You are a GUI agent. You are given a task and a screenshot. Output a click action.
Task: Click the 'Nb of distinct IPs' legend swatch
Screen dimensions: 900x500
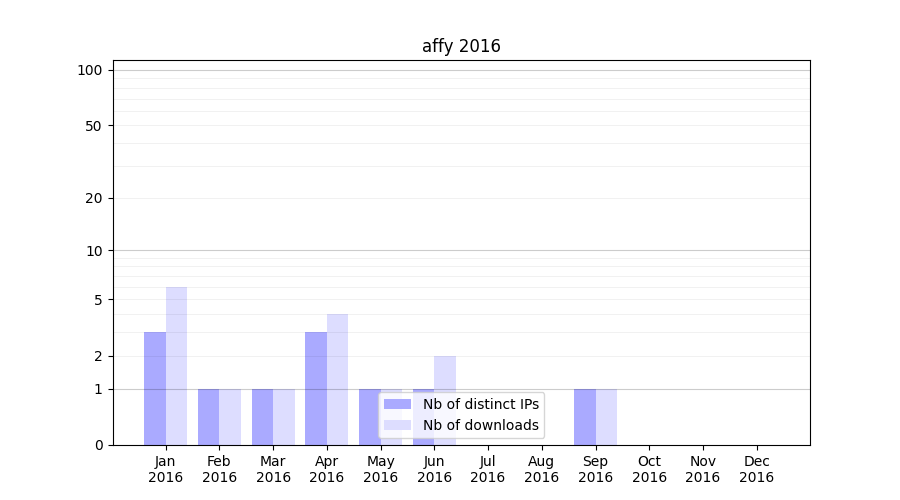click(x=397, y=404)
